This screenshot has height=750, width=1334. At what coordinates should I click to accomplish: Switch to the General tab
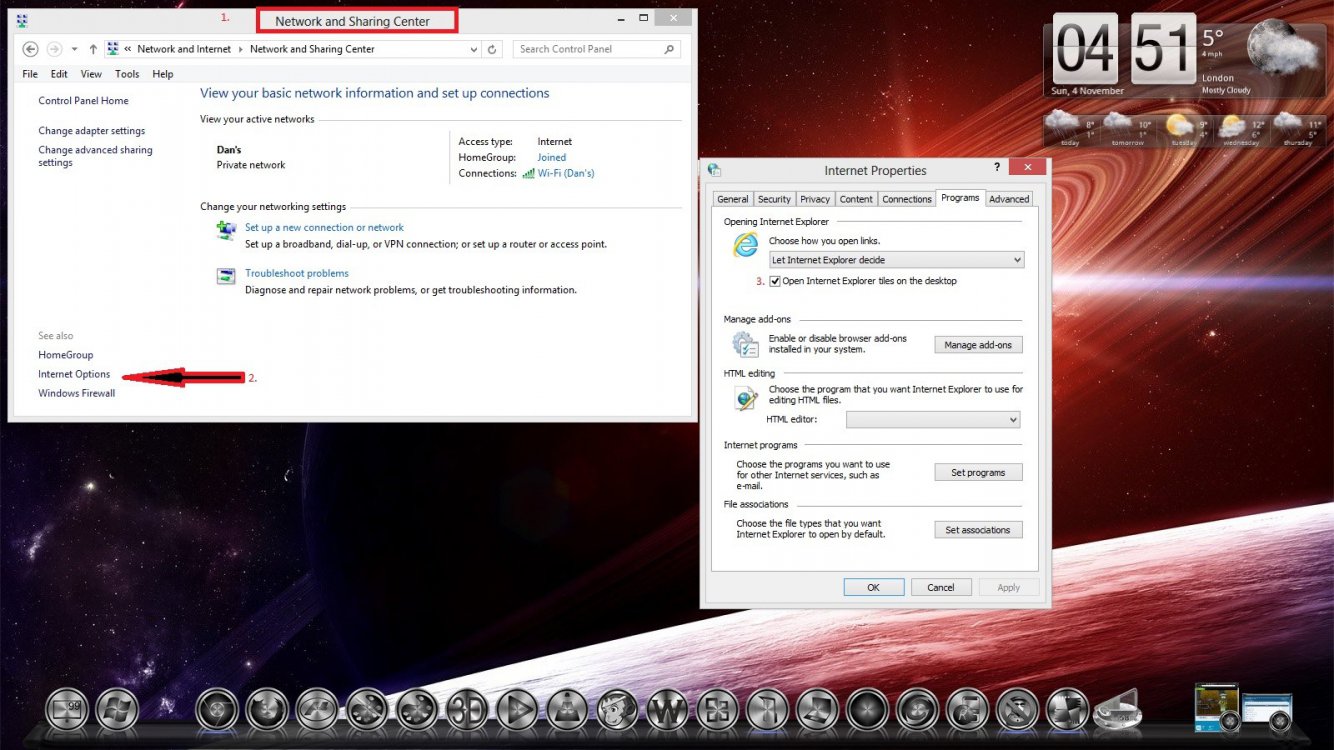point(733,199)
